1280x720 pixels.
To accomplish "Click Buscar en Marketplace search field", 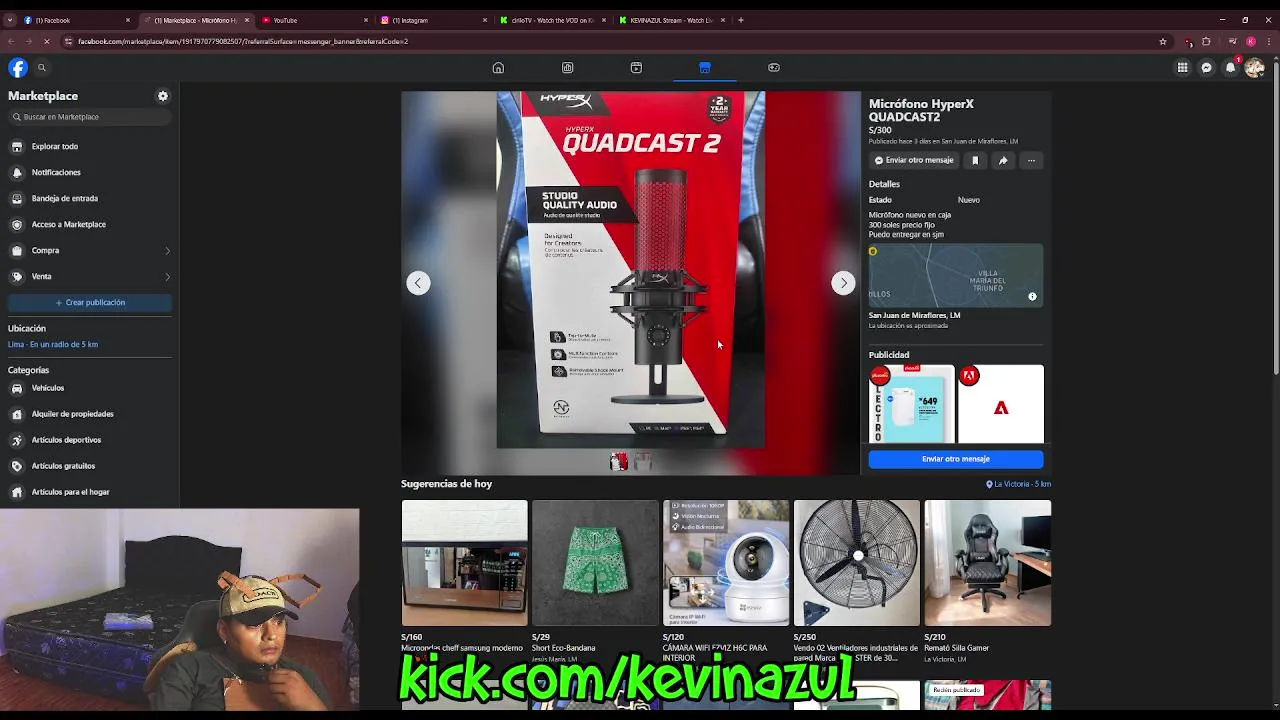I will (90, 117).
